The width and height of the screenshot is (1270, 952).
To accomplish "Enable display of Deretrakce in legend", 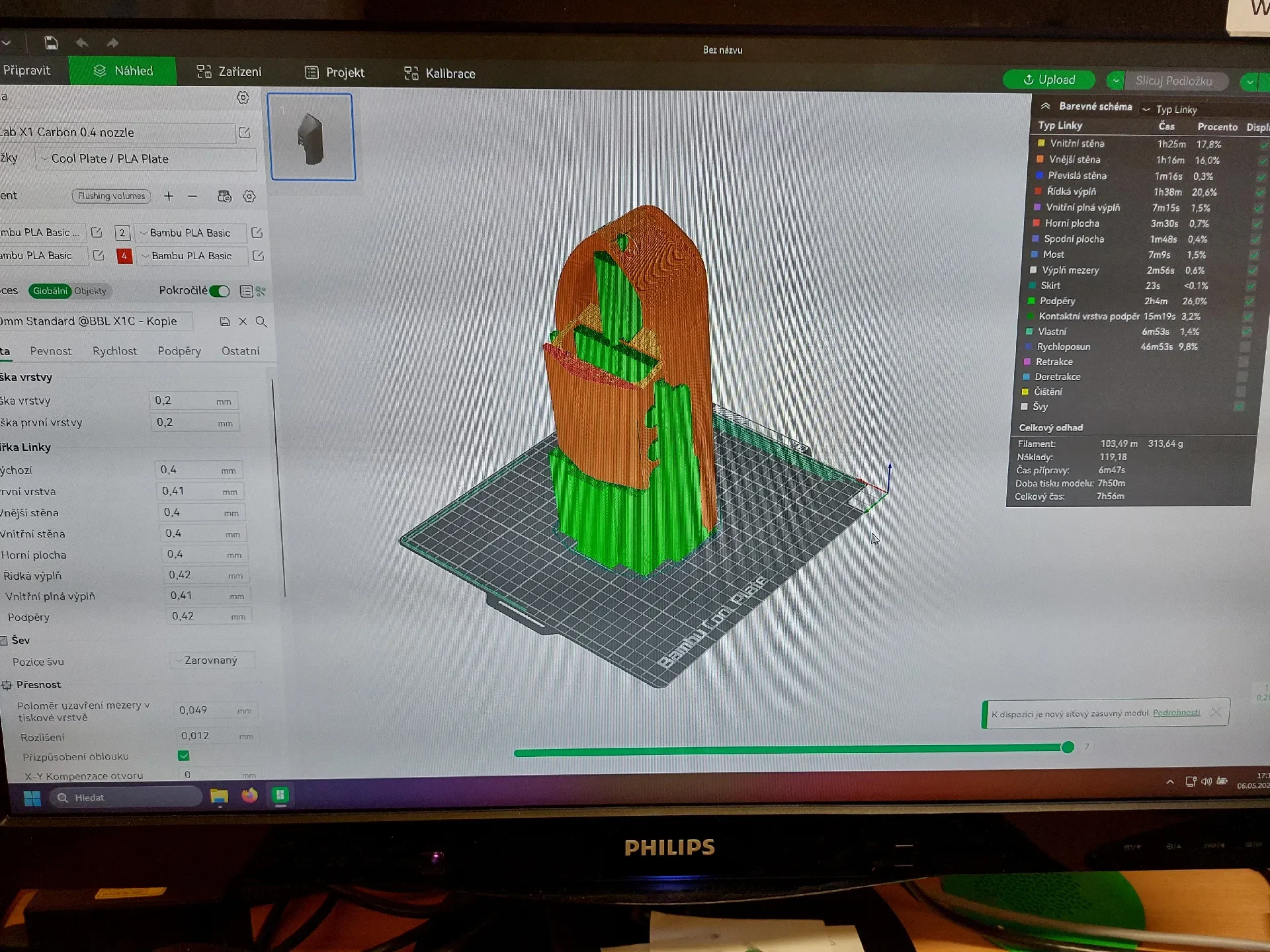I will click(x=1242, y=377).
